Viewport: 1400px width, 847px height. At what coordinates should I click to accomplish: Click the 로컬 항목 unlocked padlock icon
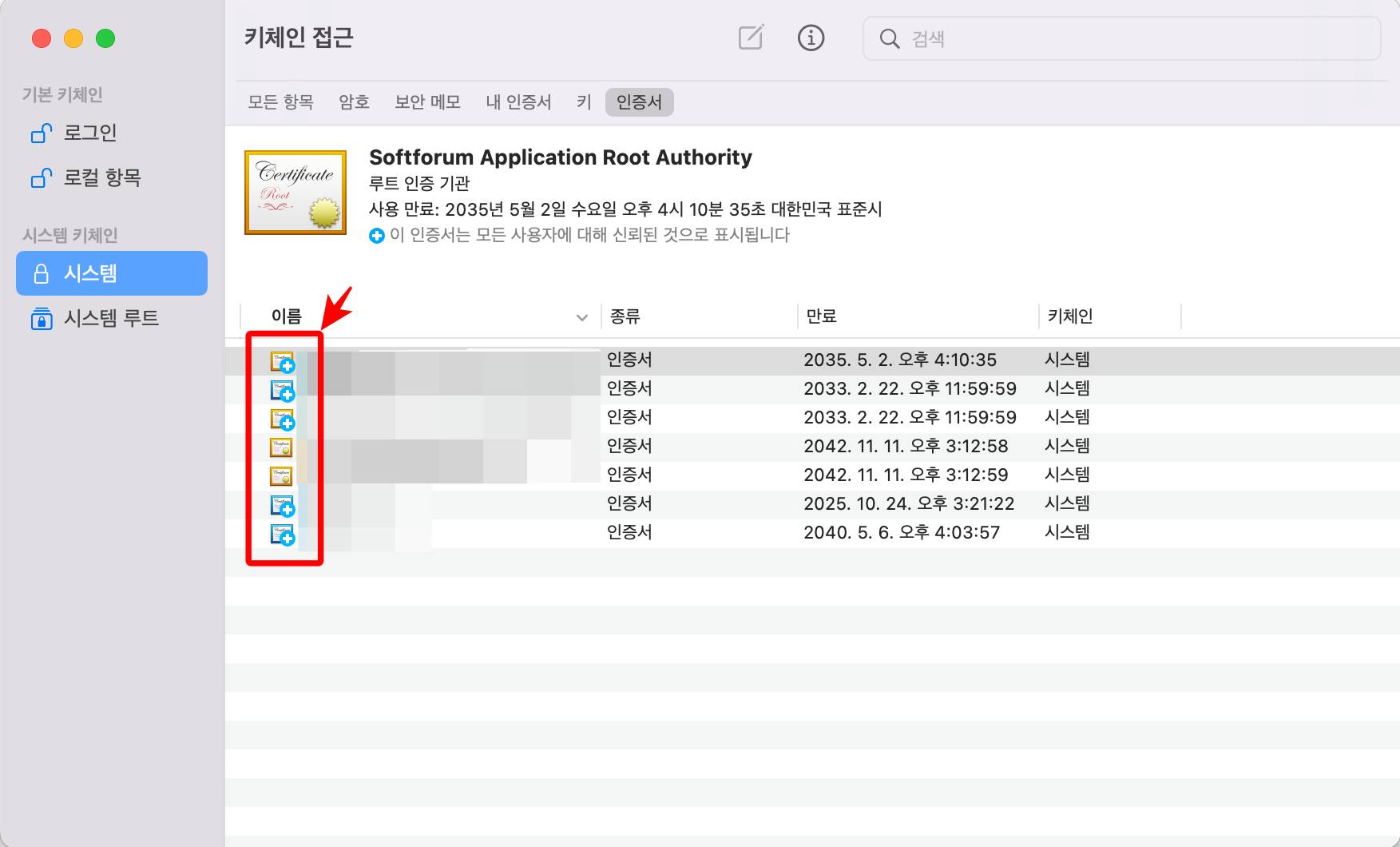click(x=42, y=177)
